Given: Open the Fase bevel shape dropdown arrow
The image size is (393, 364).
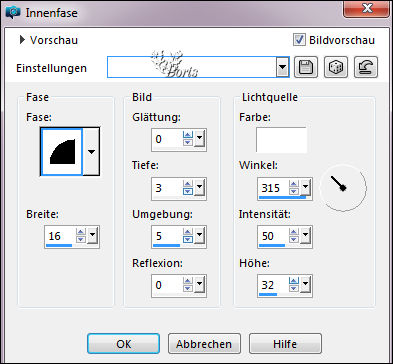Looking at the screenshot, I should [91, 152].
